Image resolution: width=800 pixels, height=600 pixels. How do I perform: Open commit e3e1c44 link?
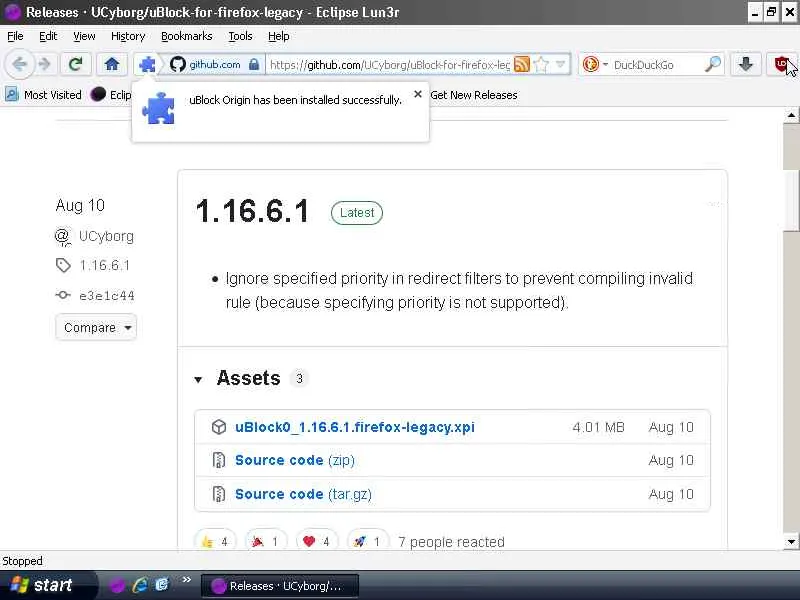point(107,295)
